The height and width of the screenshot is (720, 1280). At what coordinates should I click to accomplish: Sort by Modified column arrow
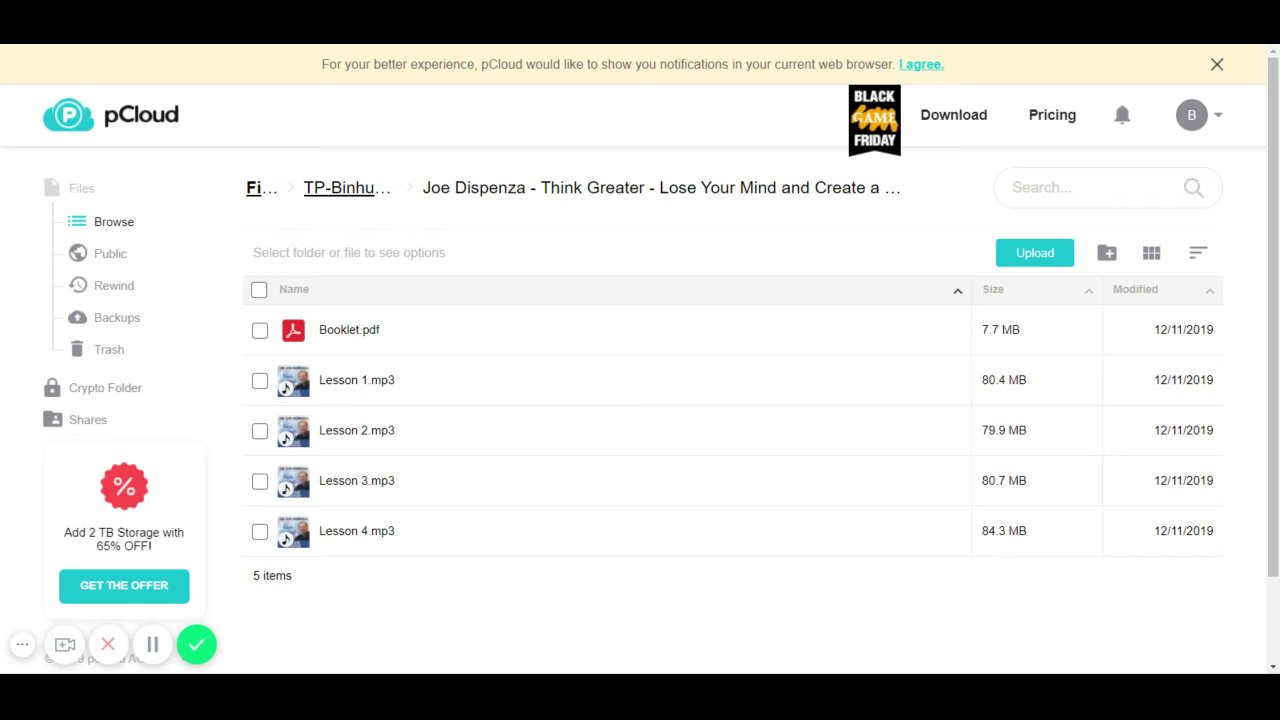coord(1209,291)
